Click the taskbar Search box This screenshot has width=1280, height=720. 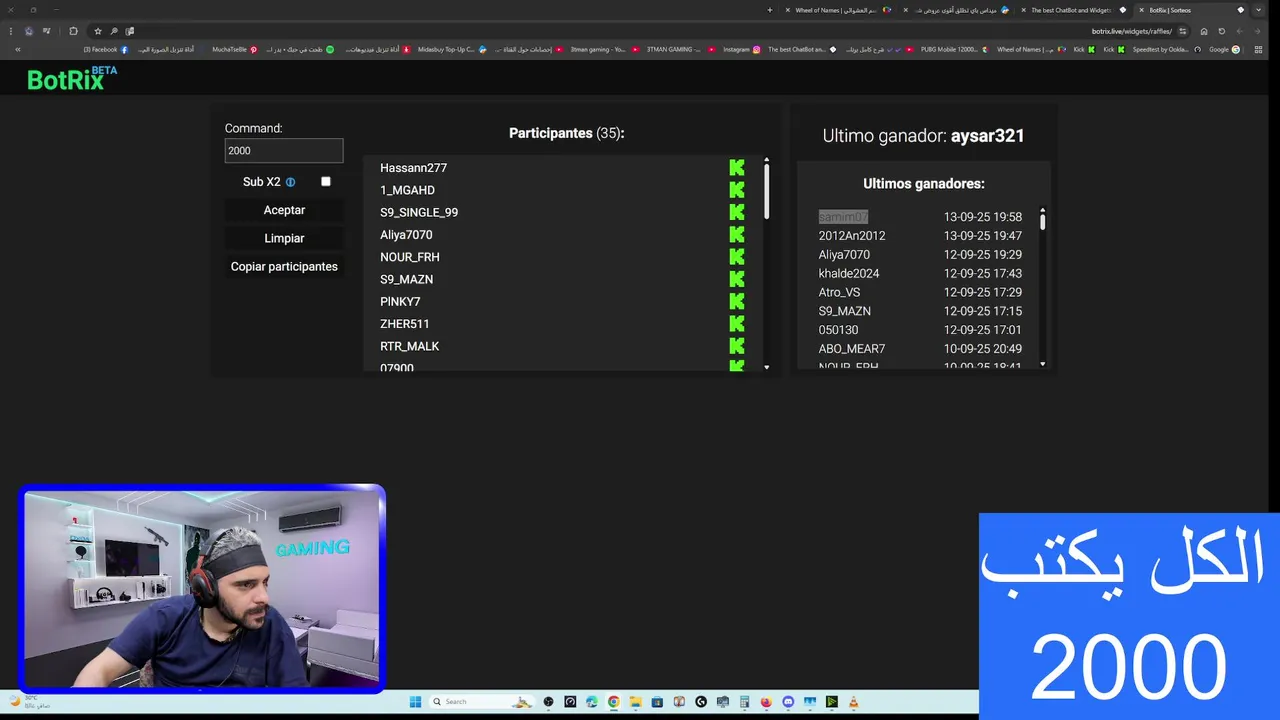(x=482, y=702)
